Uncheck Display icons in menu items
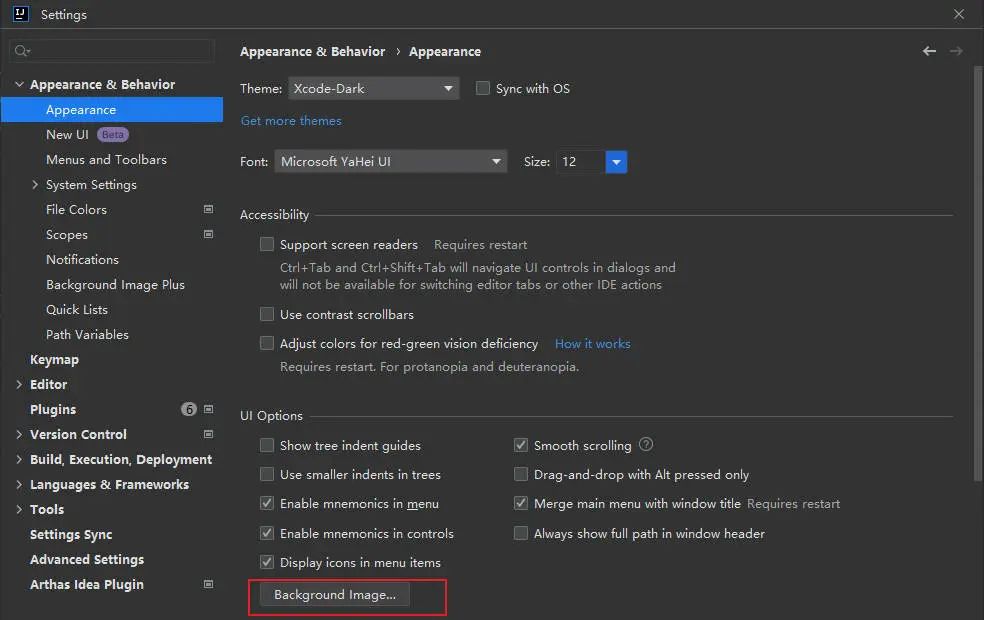984x620 pixels. pyautogui.click(x=267, y=563)
